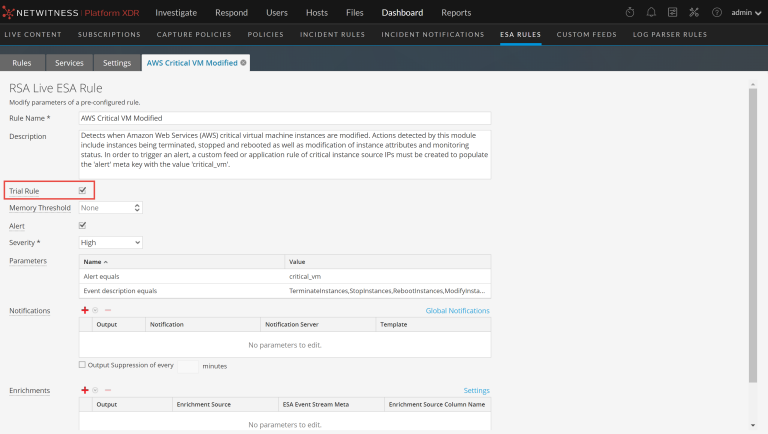
Task: Open Global Notifications link
Action: pyautogui.click(x=457, y=311)
